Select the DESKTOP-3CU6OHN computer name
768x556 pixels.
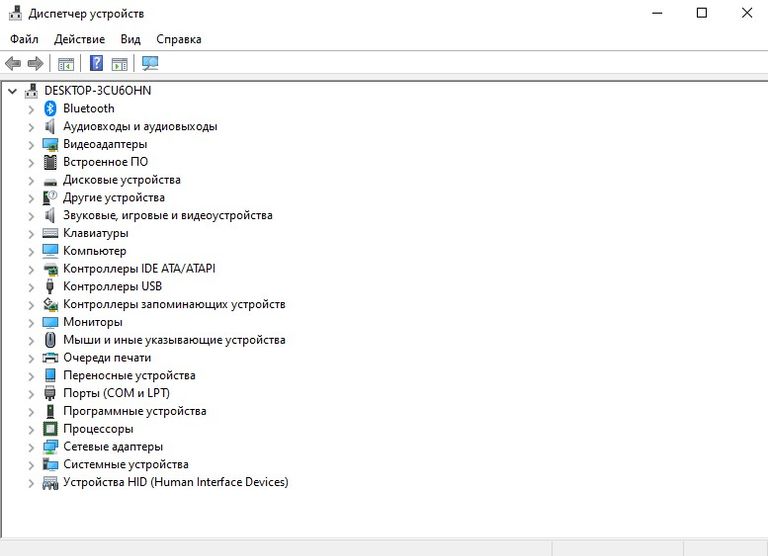[x=97, y=91]
